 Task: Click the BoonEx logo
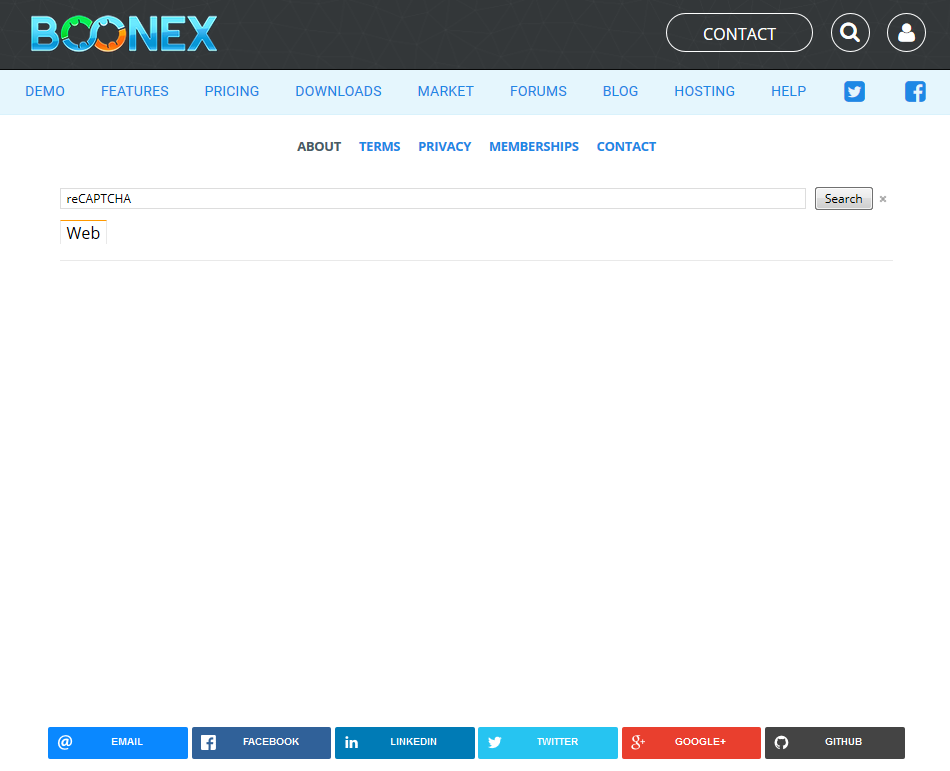click(123, 33)
